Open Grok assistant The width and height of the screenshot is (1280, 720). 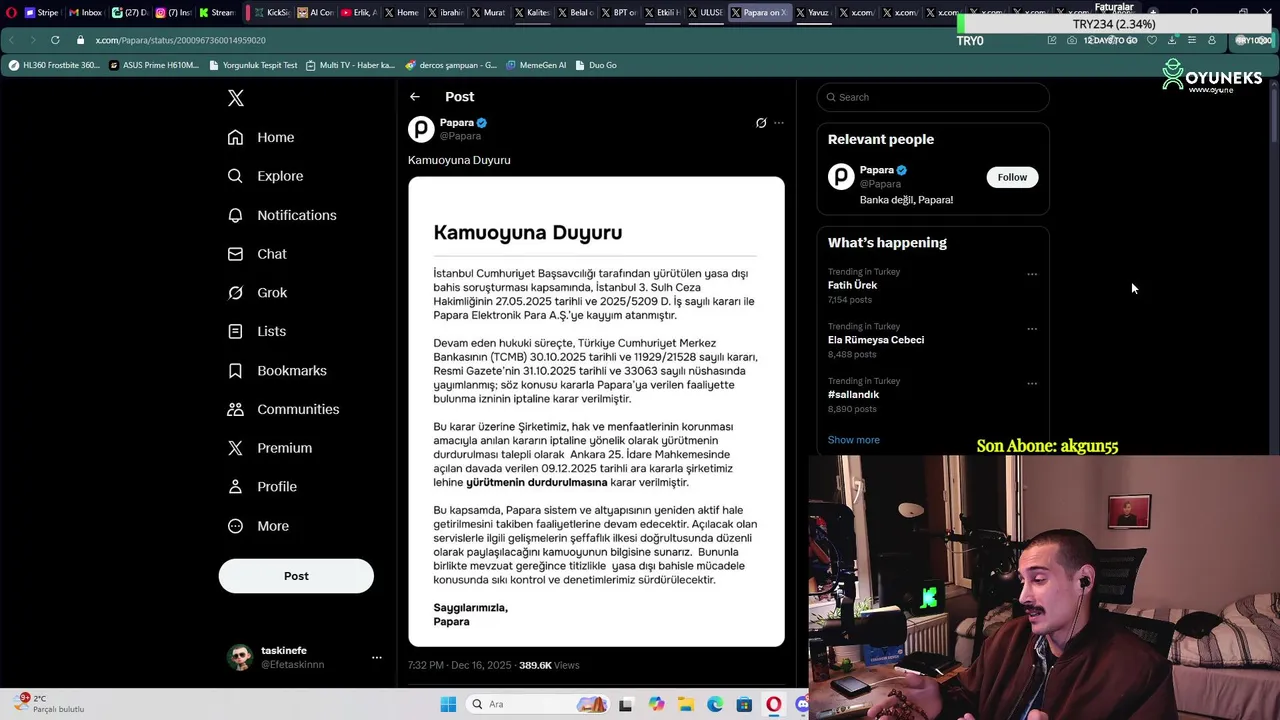coord(257,293)
